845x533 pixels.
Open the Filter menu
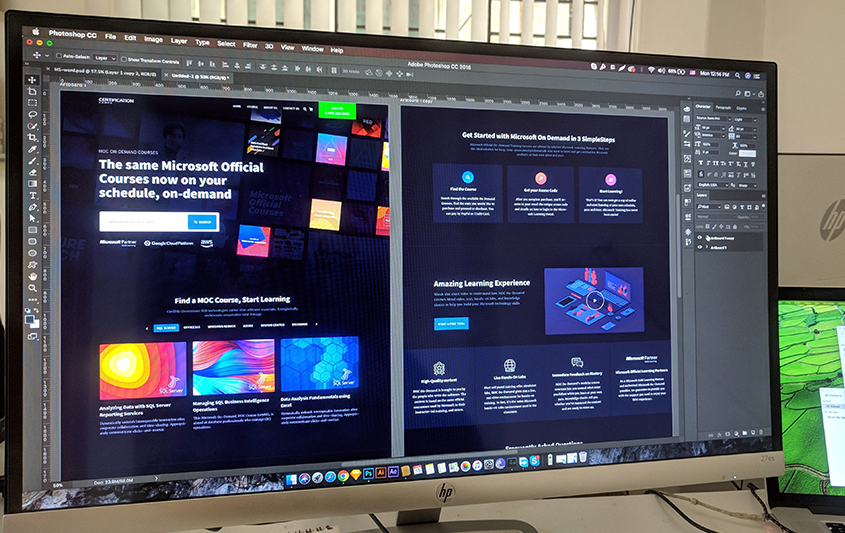[x=250, y=45]
